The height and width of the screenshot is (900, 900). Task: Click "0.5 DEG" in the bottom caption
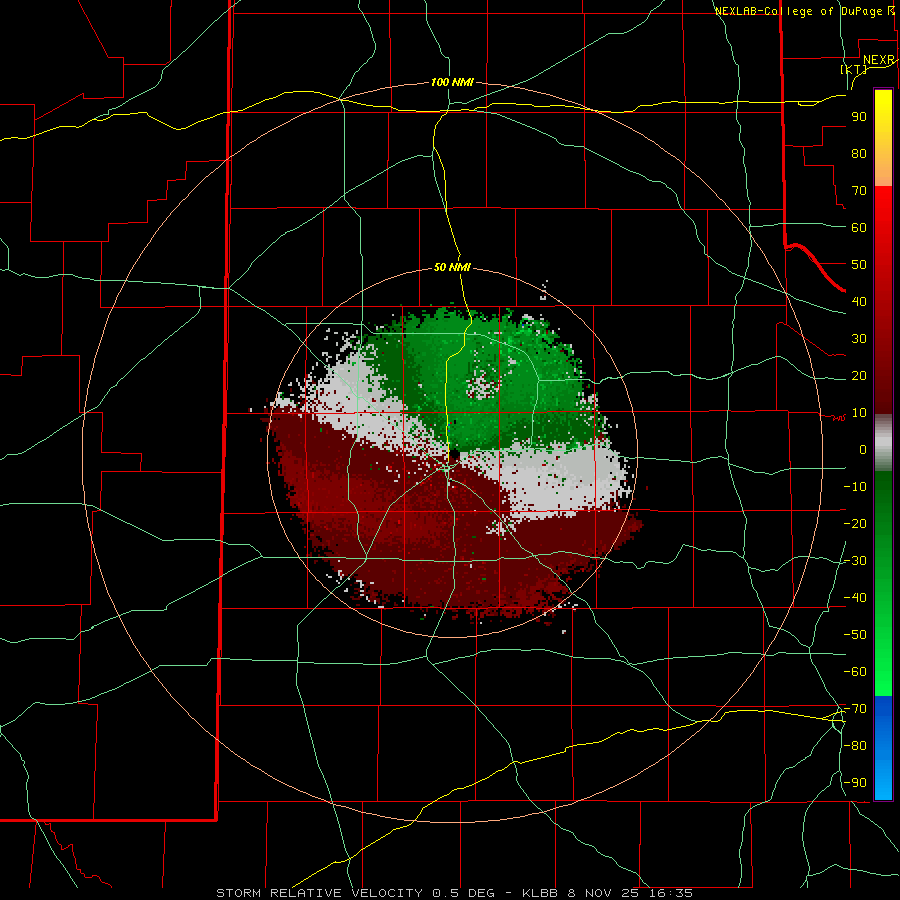click(462, 893)
